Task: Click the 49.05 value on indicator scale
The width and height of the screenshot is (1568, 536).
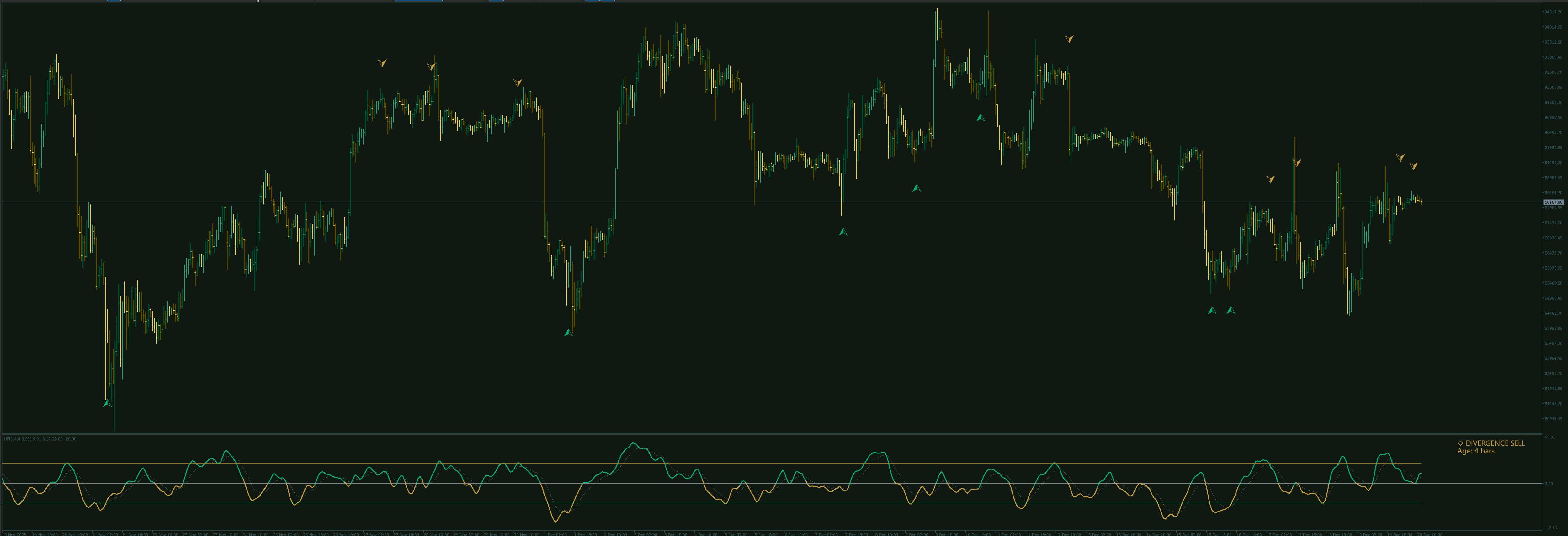Action: click(x=1550, y=437)
